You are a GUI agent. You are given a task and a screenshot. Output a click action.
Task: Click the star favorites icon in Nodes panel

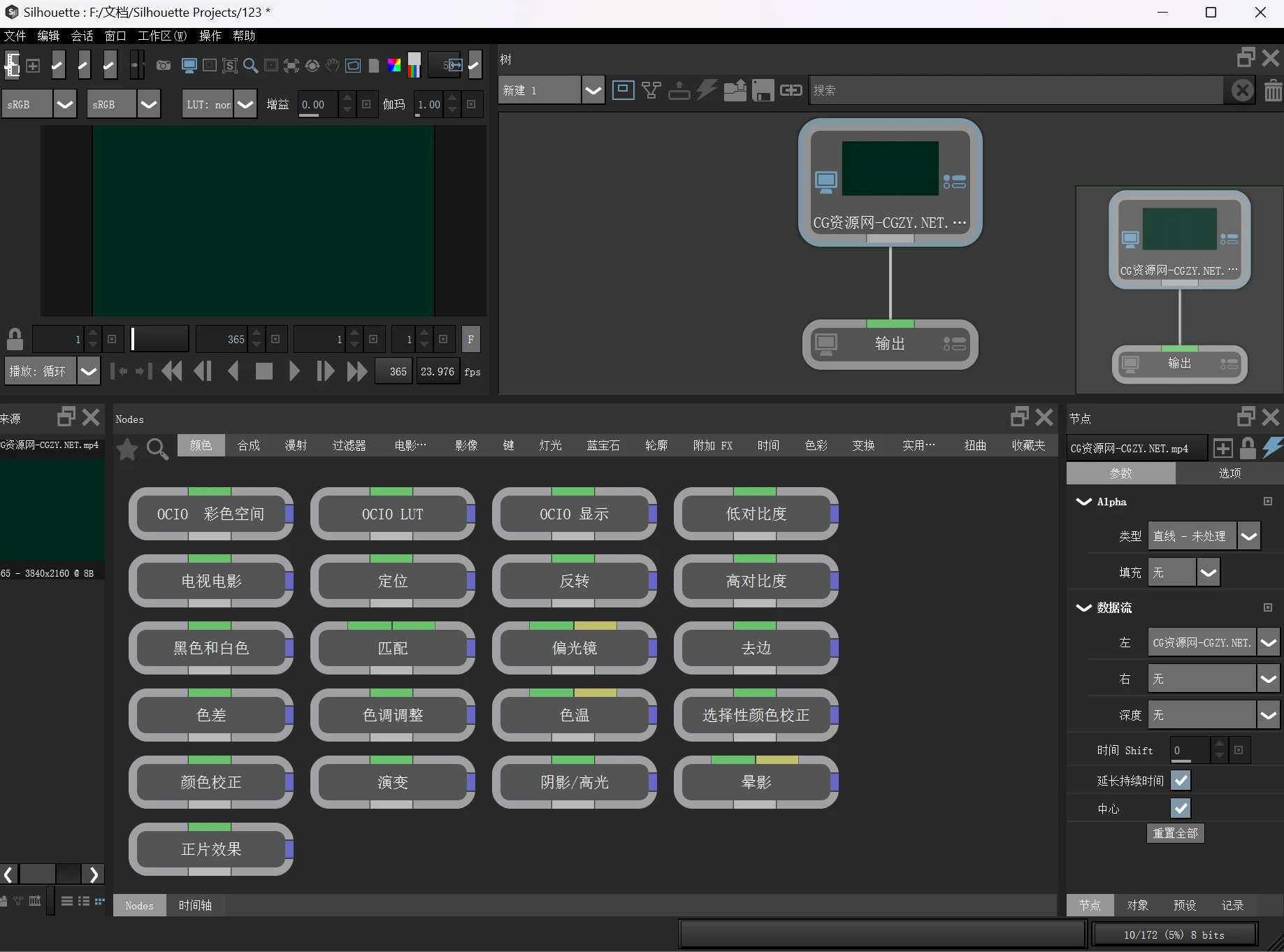(x=127, y=449)
